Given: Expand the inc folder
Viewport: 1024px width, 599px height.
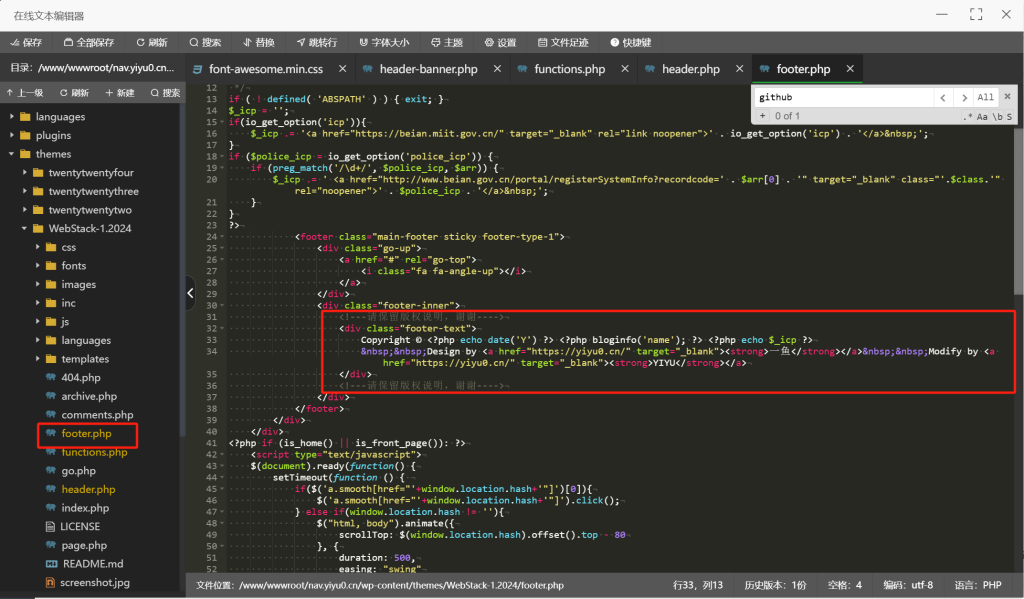Looking at the screenshot, I should (38, 303).
